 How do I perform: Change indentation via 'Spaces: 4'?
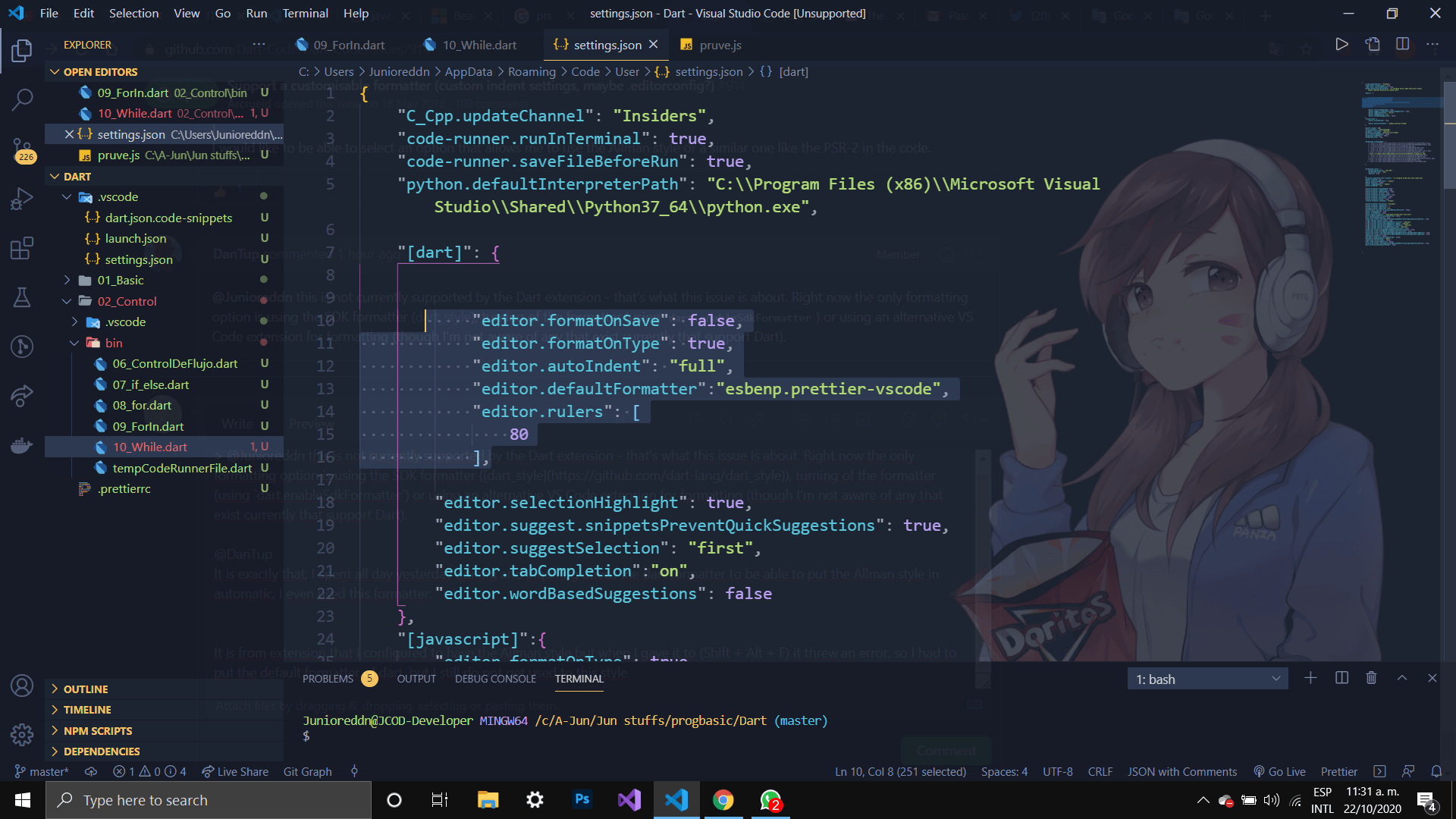click(x=1004, y=772)
